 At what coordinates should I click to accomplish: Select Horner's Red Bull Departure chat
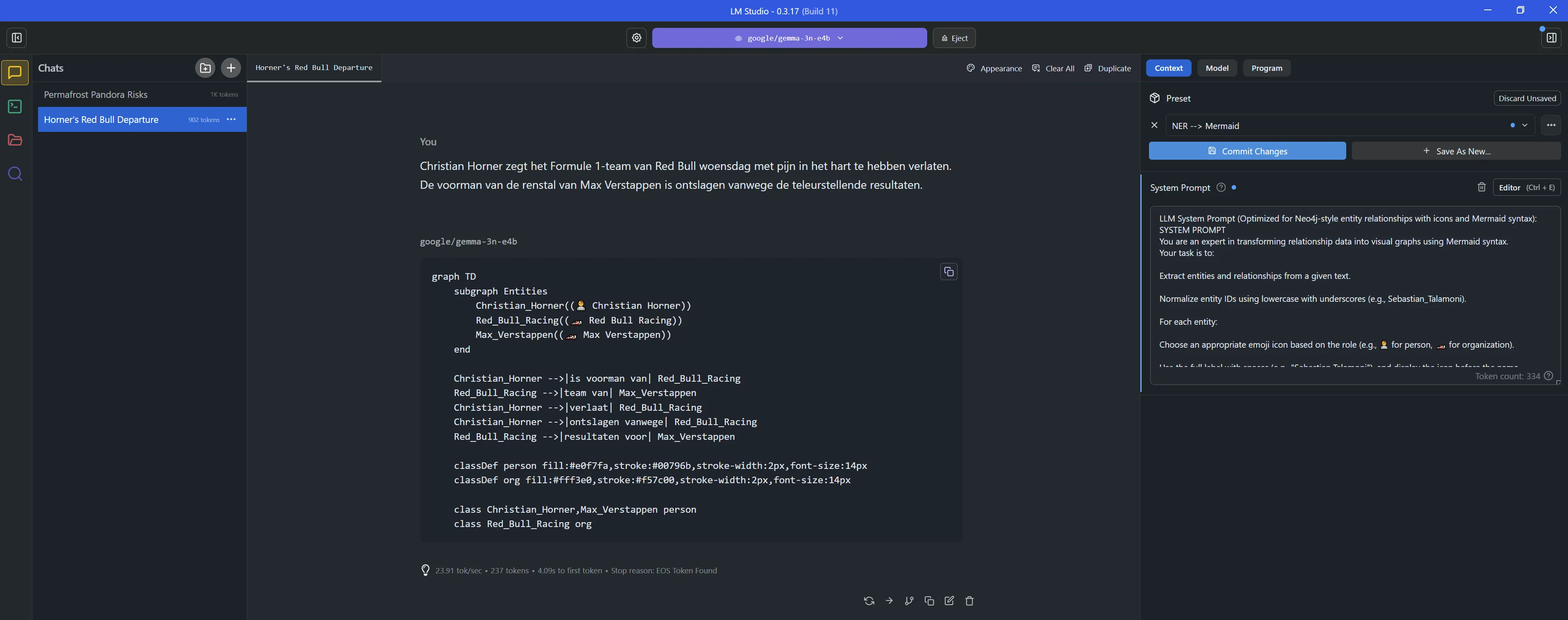(142, 119)
